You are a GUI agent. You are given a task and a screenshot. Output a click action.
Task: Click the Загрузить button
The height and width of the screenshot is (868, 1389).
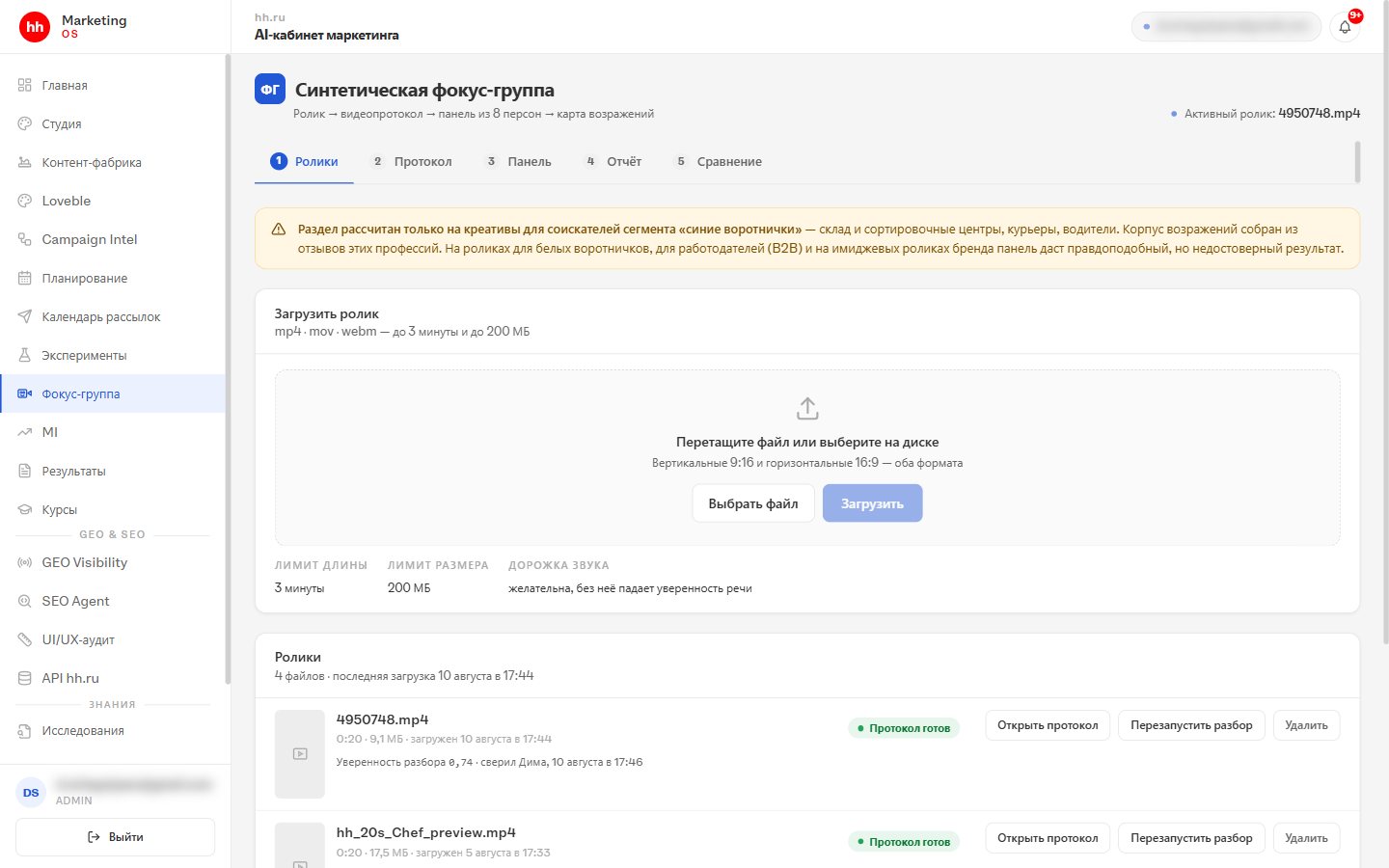(x=872, y=503)
